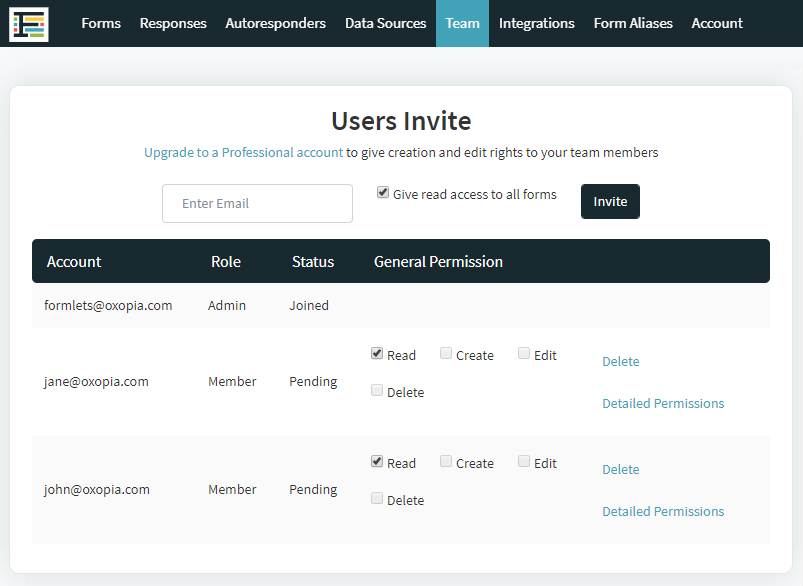The height and width of the screenshot is (586, 803).
Task: Go to the Responses tab
Action: click(x=173, y=24)
